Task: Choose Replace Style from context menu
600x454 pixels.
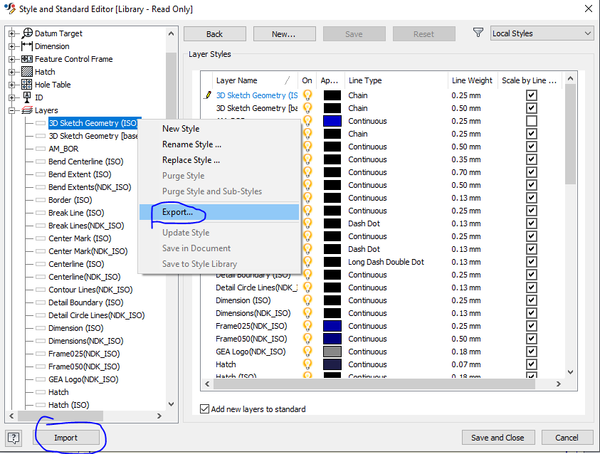Action: tap(219, 160)
